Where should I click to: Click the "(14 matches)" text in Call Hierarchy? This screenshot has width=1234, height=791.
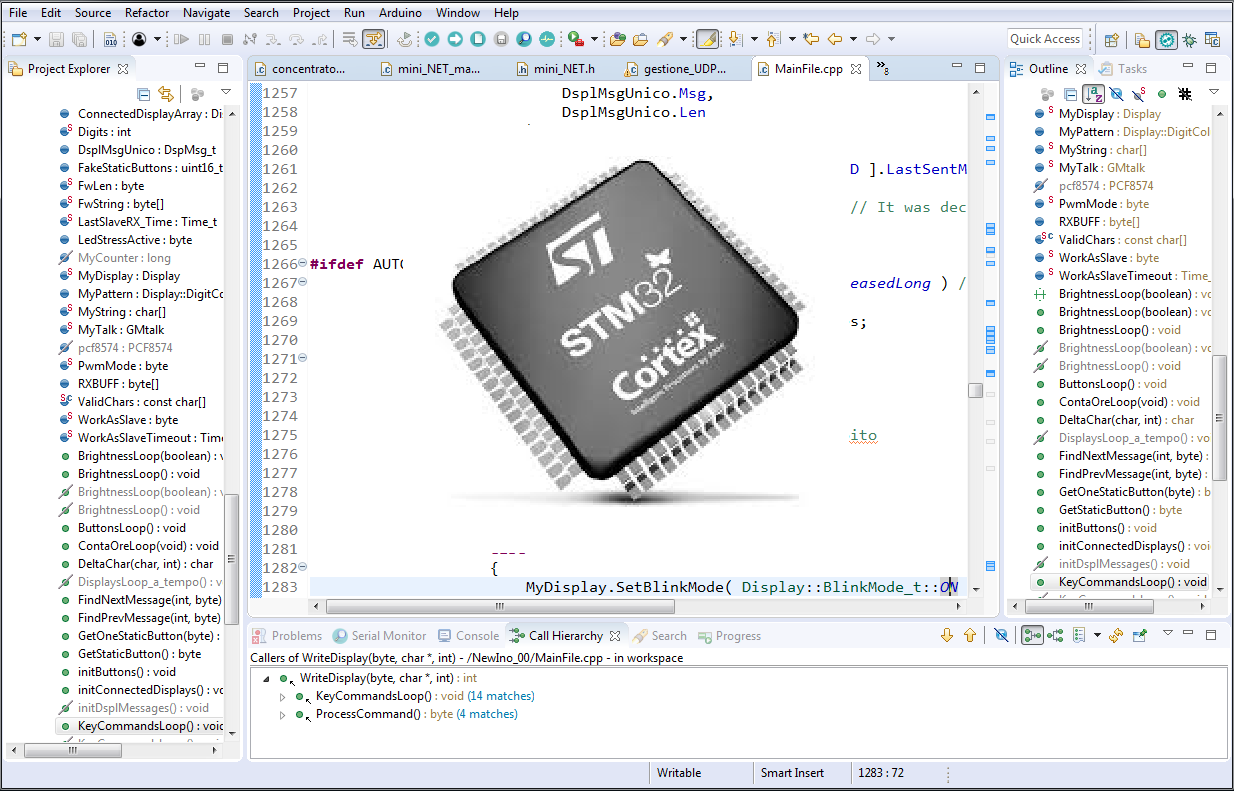point(501,696)
